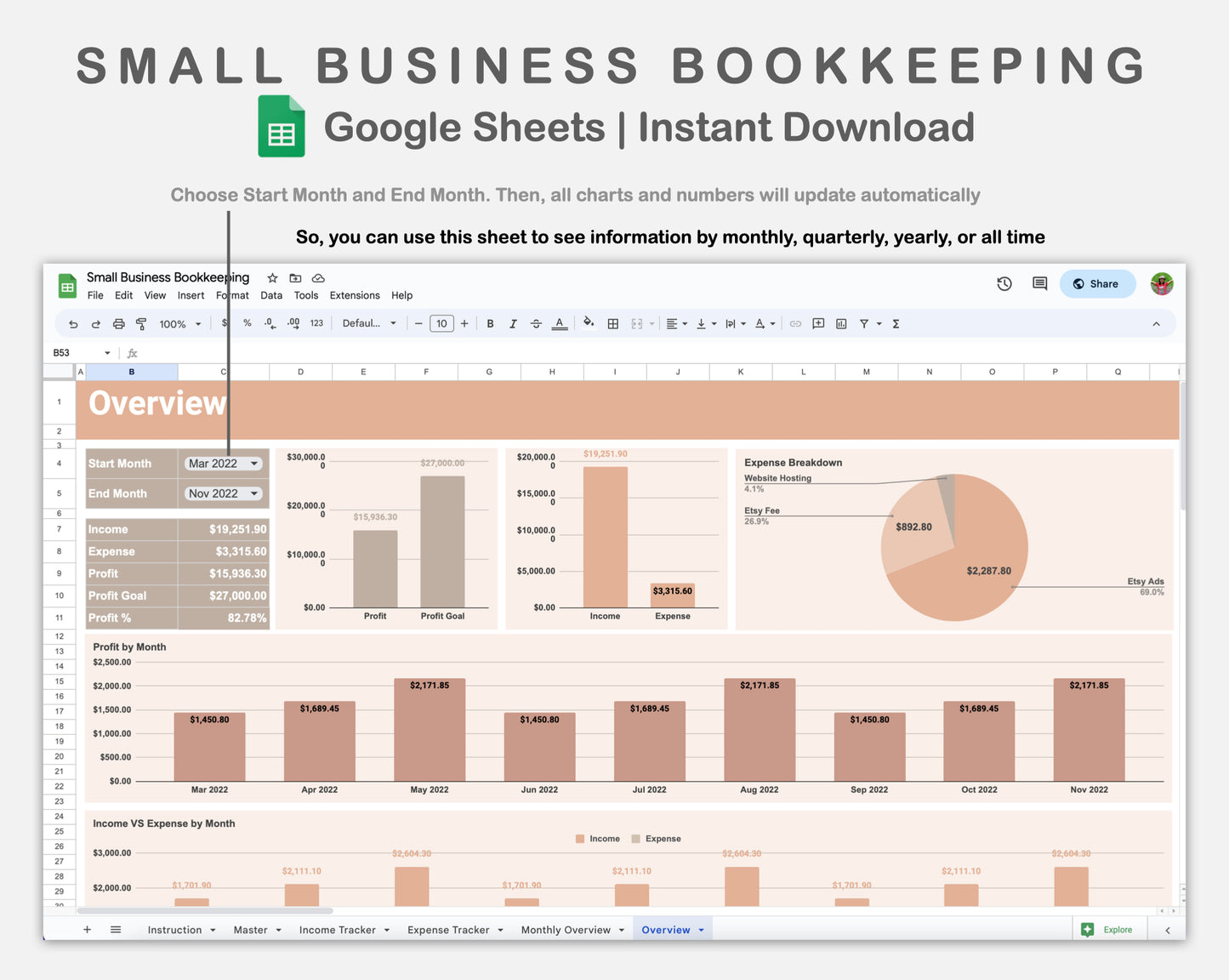
Task: Select the Text color picker
Action: [559, 323]
